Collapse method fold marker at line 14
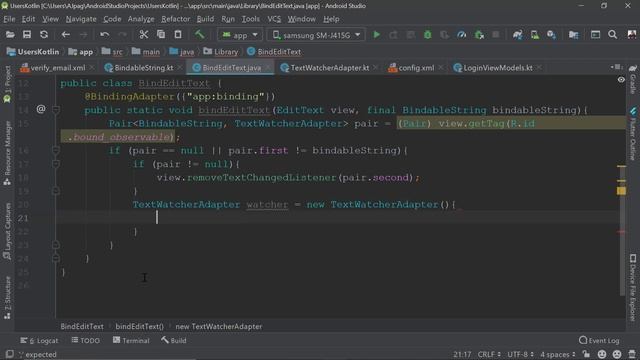The image size is (640, 360). pyautogui.click(x=56, y=109)
